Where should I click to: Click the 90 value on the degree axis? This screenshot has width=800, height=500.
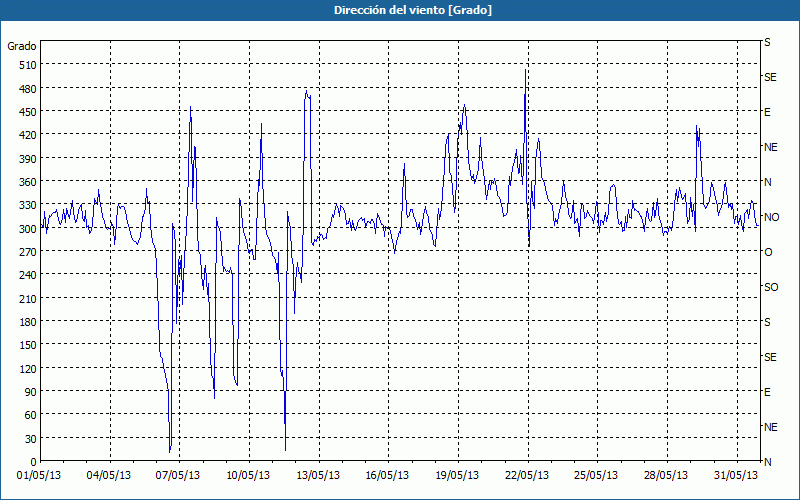click(30, 392)
